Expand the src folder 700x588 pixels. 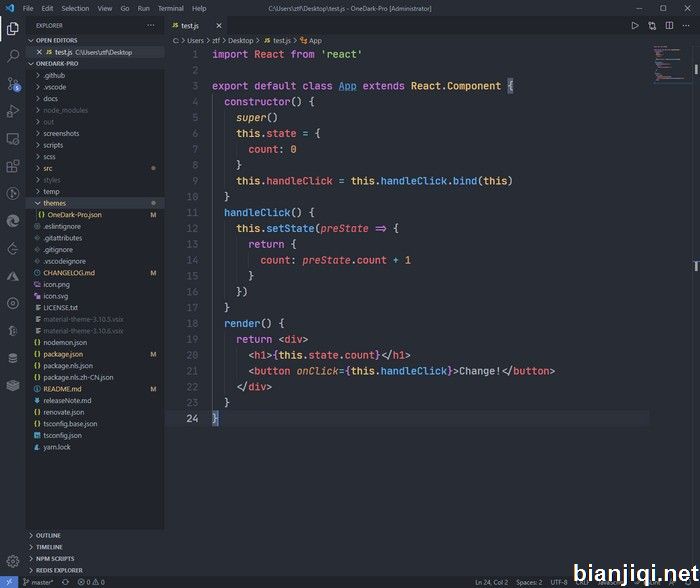(95, 168)
